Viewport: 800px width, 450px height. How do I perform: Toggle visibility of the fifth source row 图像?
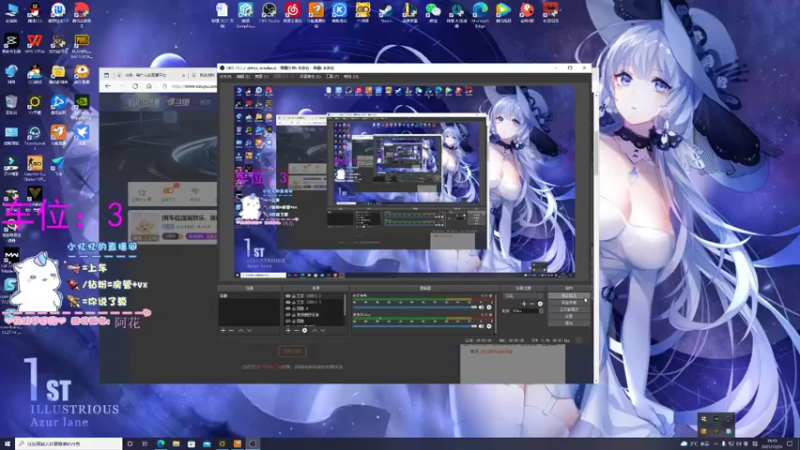tap(288, 321)
